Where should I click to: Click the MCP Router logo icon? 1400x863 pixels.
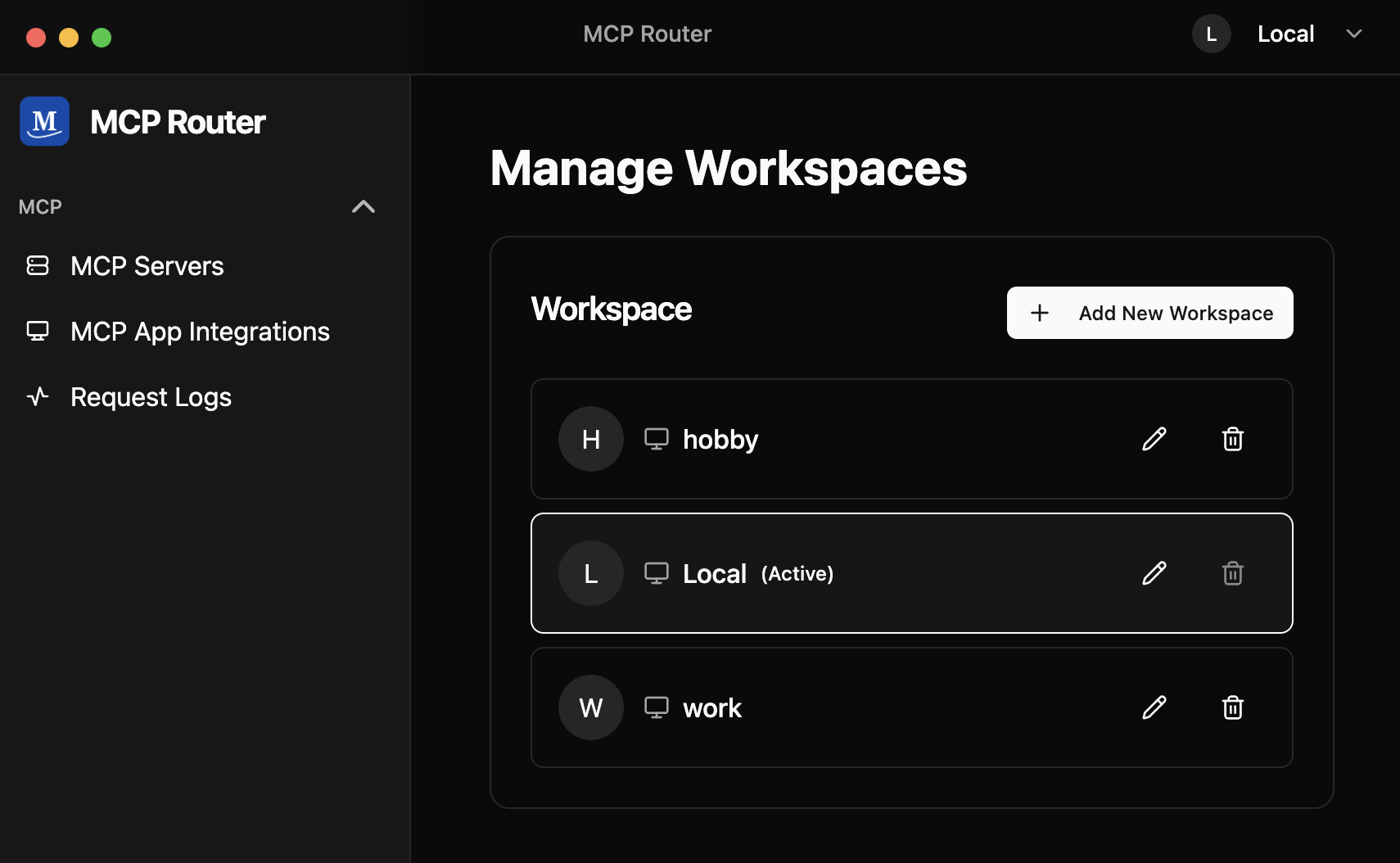(x=44, y=121)
